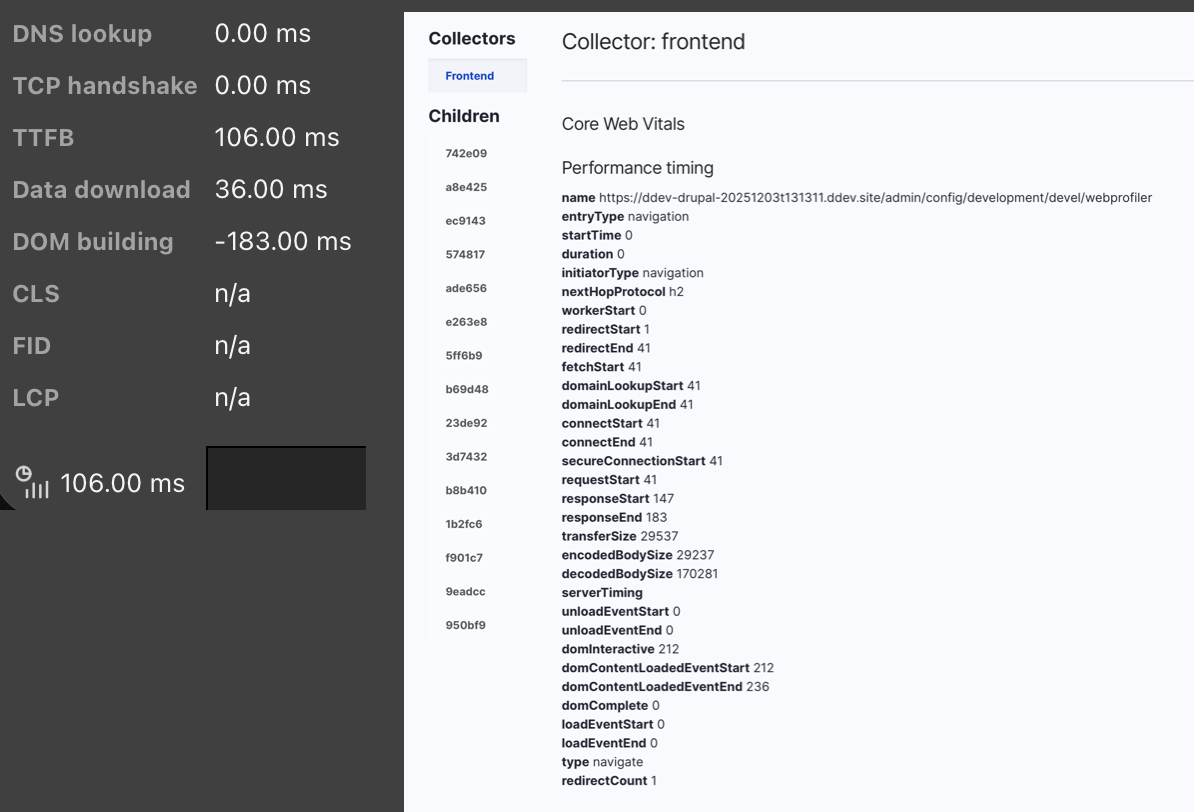The height and width of the screenshot is (812, 1194).
Task: Open child request a8e425
Action: click(x=466, y=187)
